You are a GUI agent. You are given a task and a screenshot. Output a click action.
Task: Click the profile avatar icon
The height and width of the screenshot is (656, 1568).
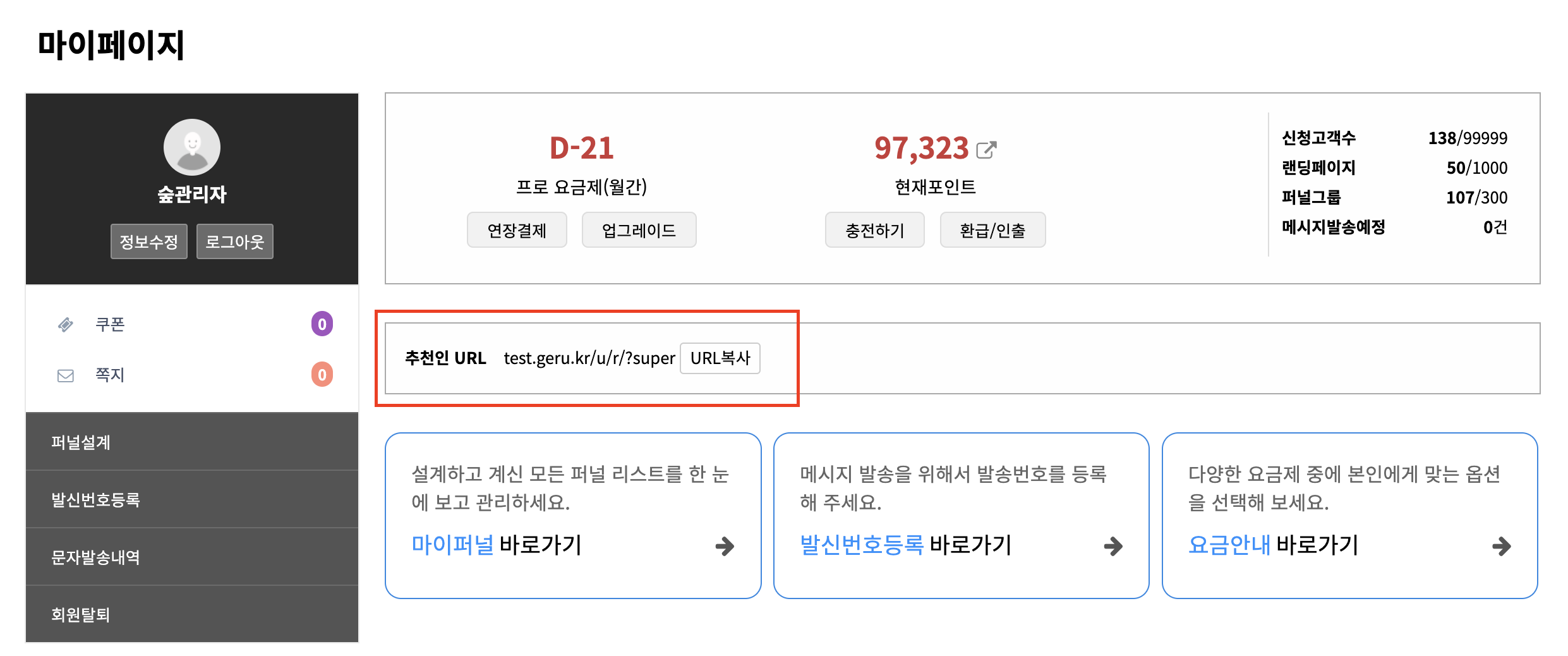[x=192, y=147]
